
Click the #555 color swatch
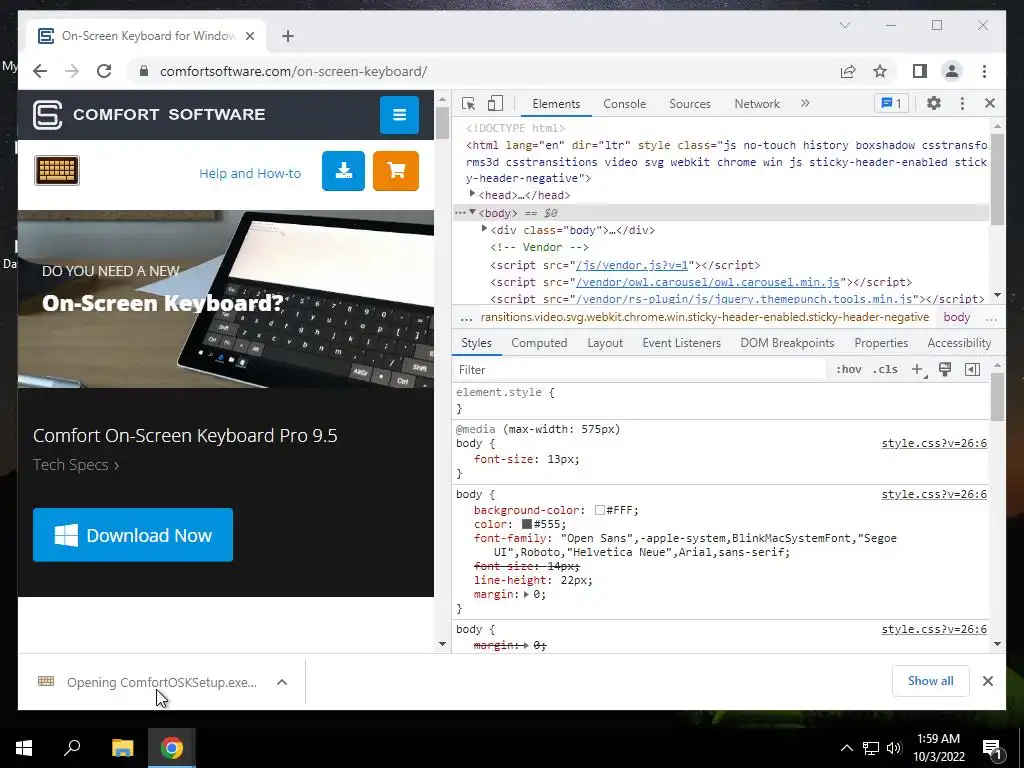tap(526, 524)
